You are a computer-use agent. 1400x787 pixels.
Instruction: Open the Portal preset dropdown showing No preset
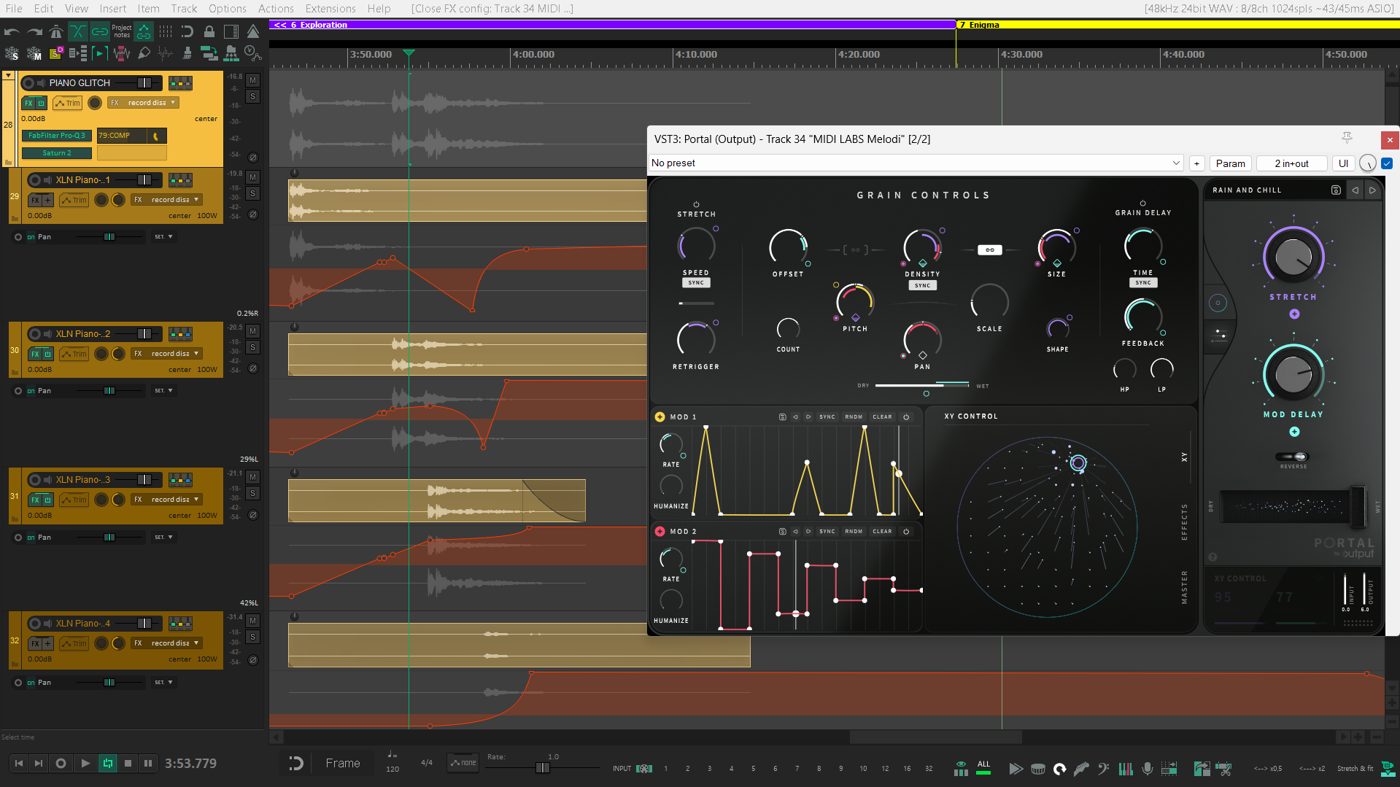click(x=915, y=163)
